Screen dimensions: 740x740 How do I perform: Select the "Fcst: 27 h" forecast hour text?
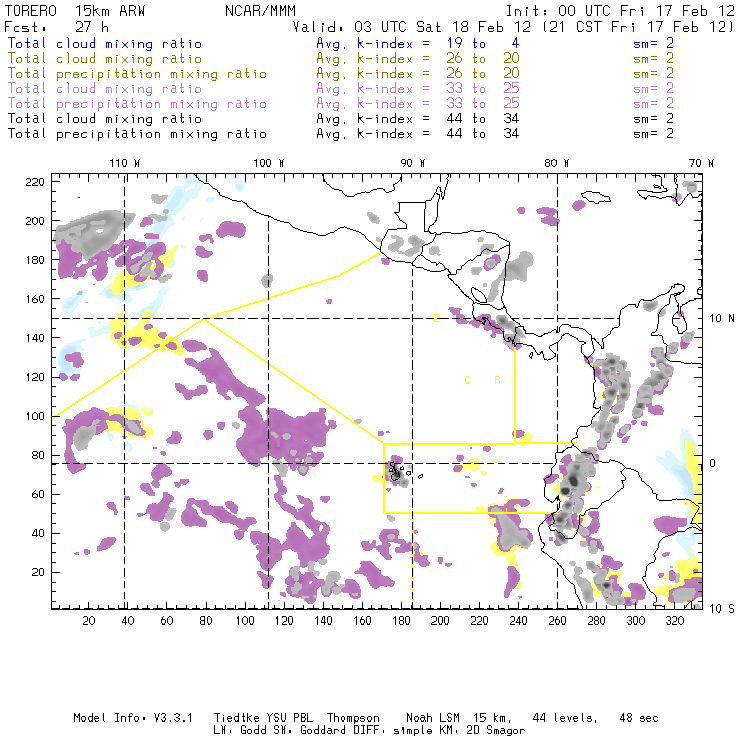click(57, 27)
